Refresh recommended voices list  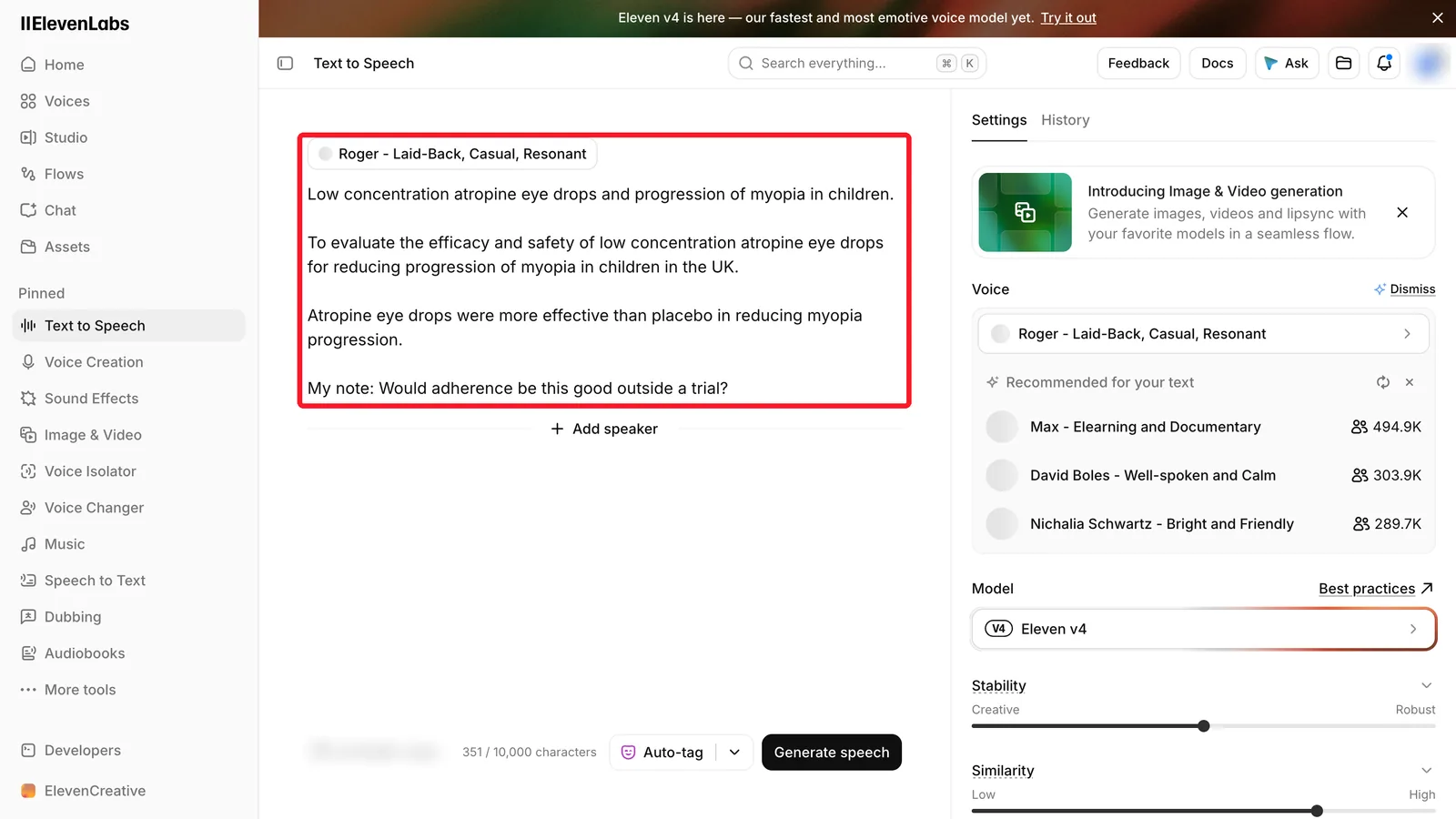coord(1383,382)
